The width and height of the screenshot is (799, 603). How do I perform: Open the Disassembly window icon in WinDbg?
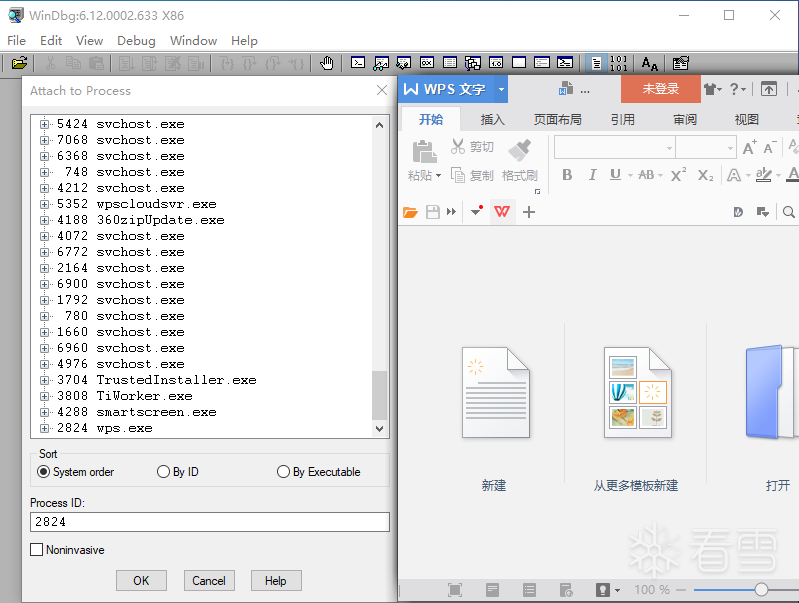point(496,63)
